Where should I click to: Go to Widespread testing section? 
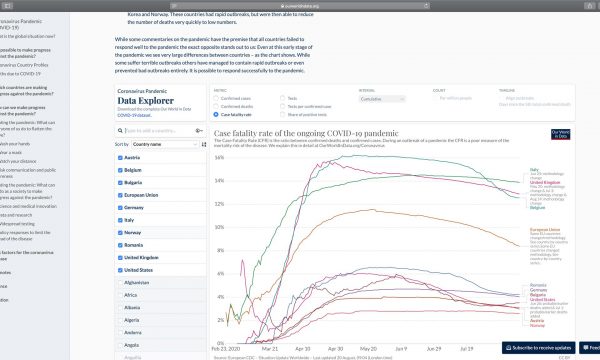coord(17,224)
